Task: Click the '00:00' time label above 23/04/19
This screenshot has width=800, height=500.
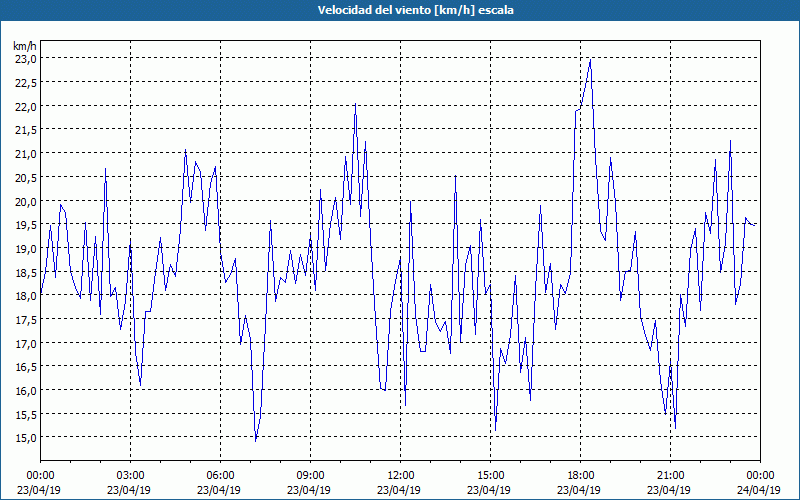Action: click(x=40, y=476)
